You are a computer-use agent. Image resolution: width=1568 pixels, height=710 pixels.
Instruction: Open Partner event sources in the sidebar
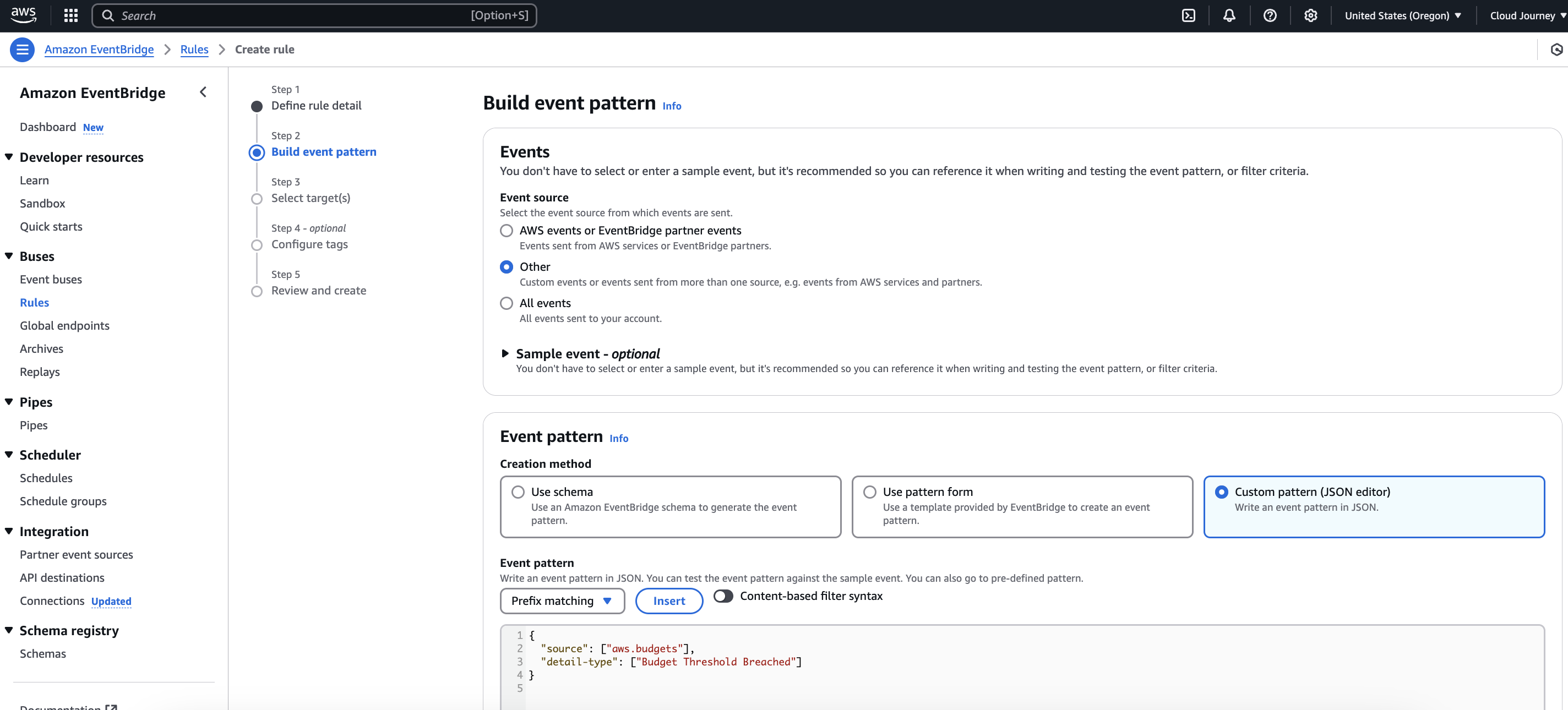tap(76, 555)
